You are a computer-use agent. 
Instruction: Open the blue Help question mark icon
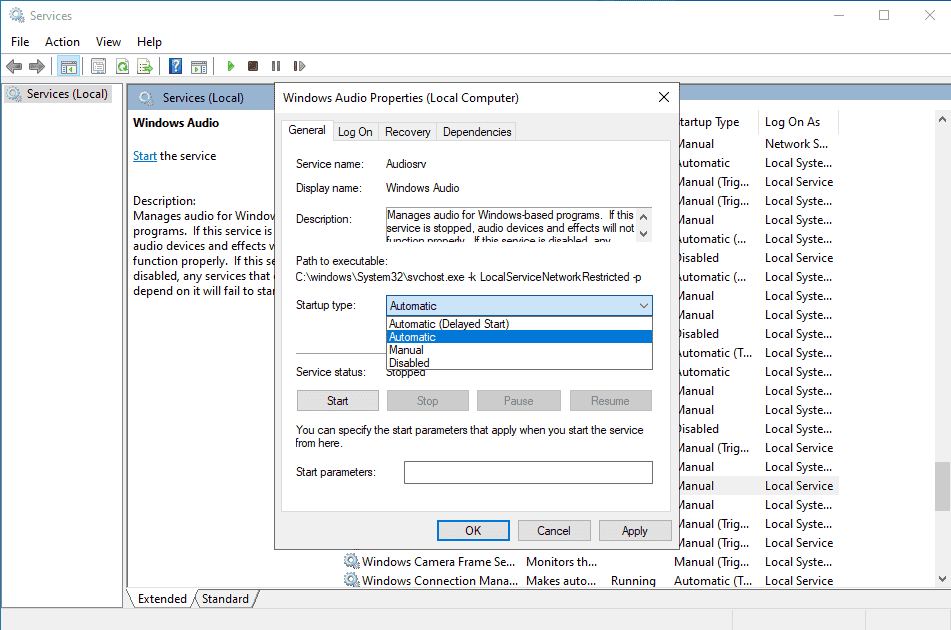[175, 66]
